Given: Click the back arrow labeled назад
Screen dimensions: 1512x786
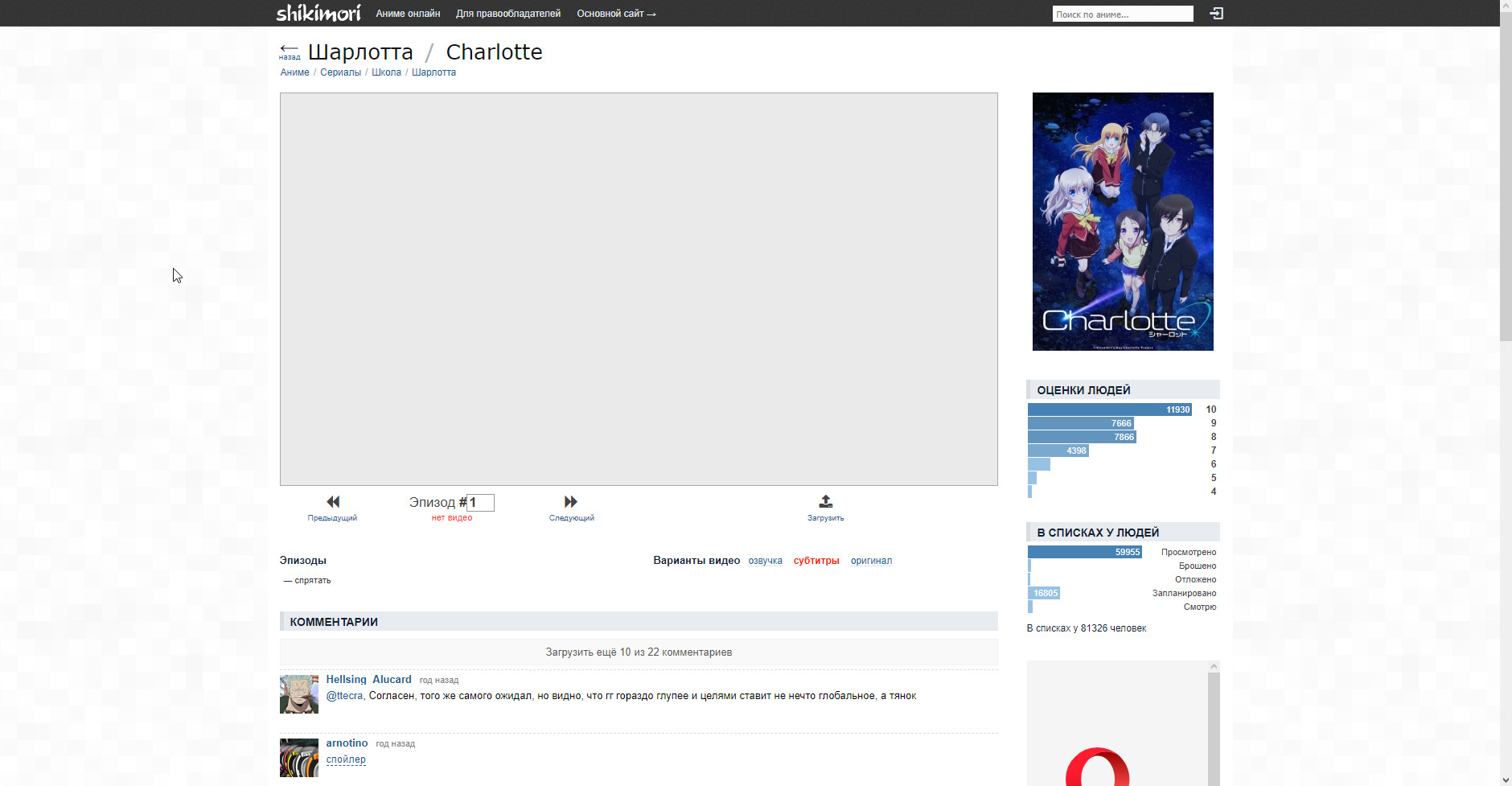Looking at the screenshot, I should tap(290, 52).
